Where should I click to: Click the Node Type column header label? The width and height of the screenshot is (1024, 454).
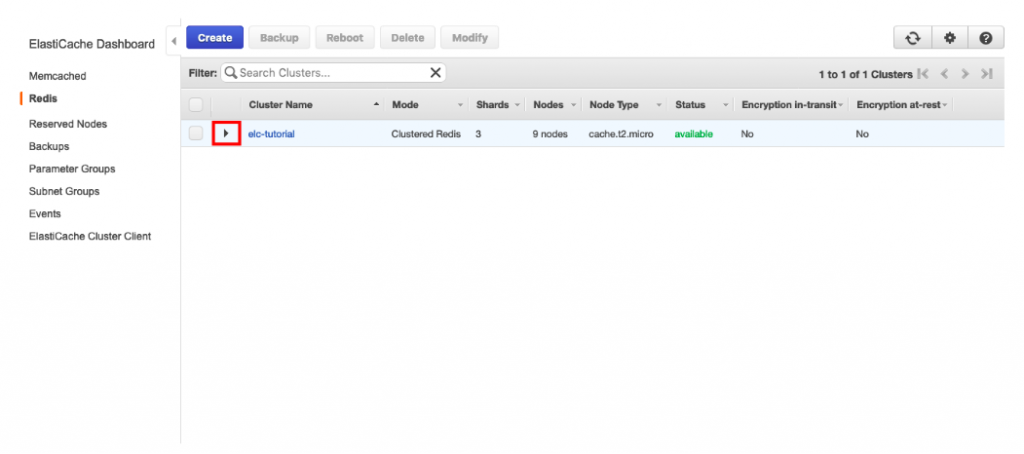(x=614, y=105)
